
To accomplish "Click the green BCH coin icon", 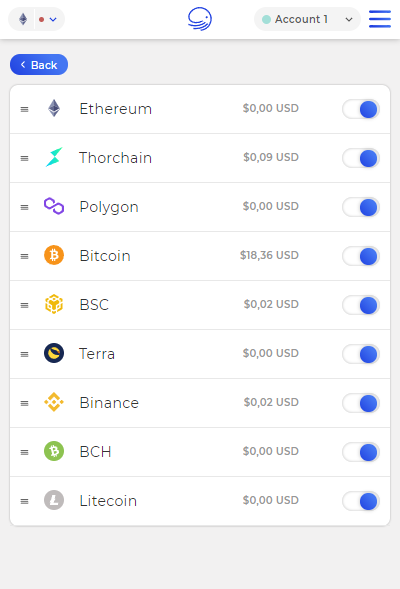I will pyautogui.click(x=54, y=451).
